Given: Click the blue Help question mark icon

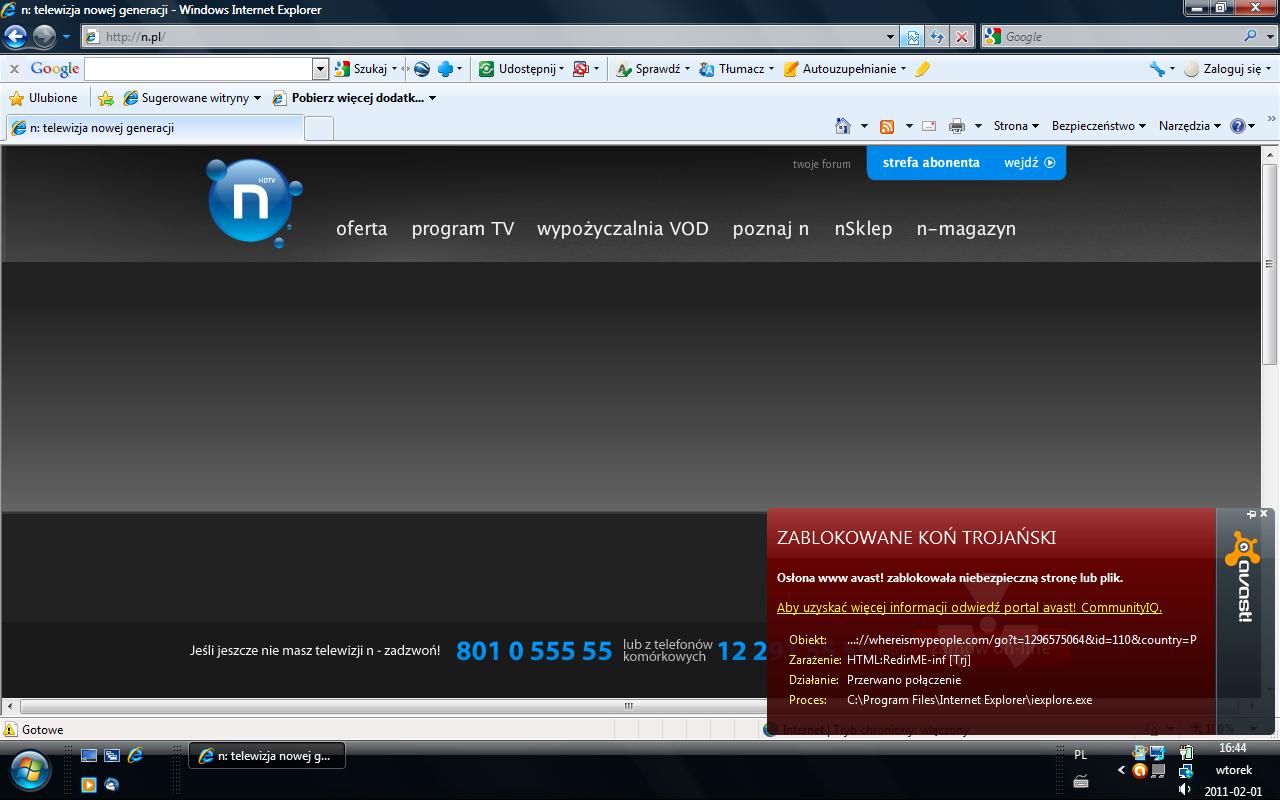Looking at the screenshot, I should pyautogui.click(x=1238, y=126).
